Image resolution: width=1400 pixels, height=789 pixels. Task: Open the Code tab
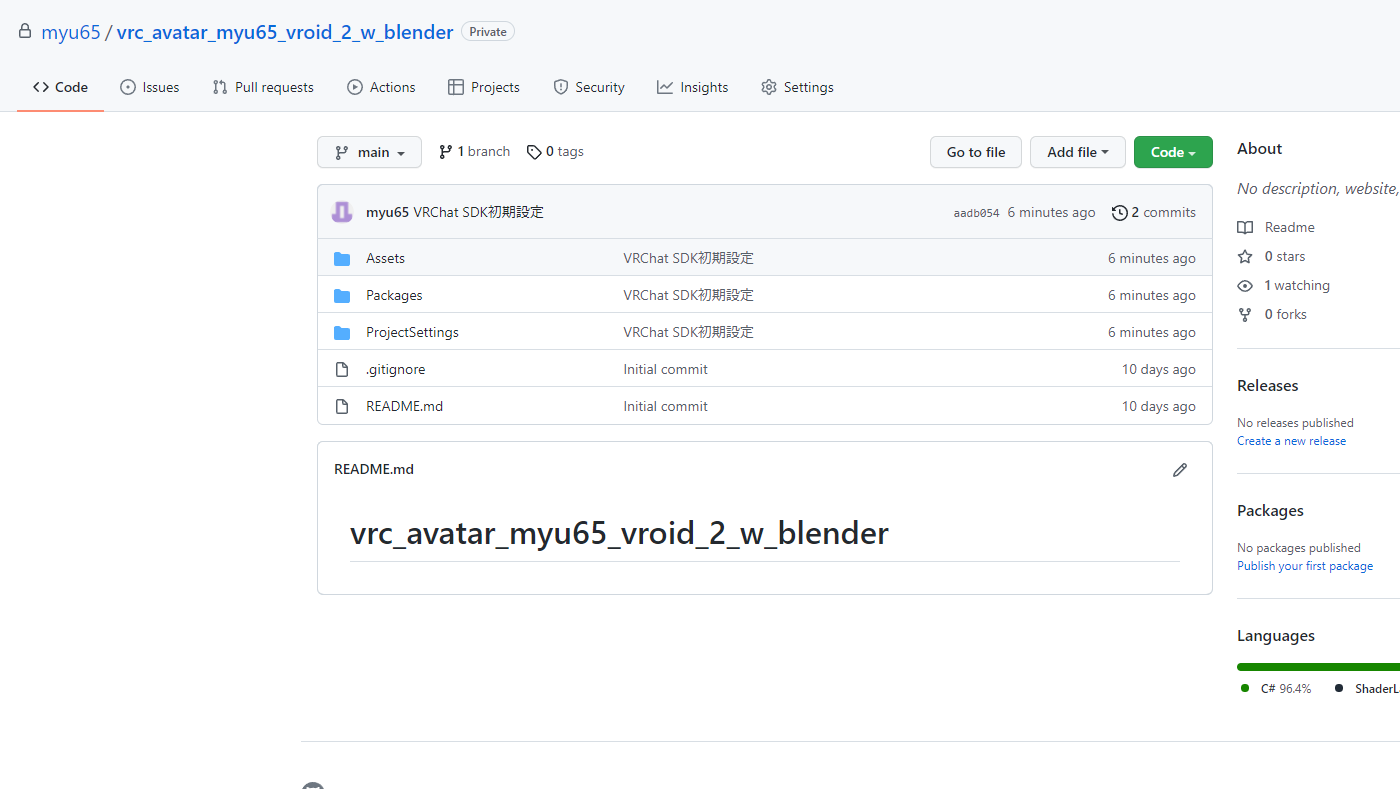coord(60,87)
